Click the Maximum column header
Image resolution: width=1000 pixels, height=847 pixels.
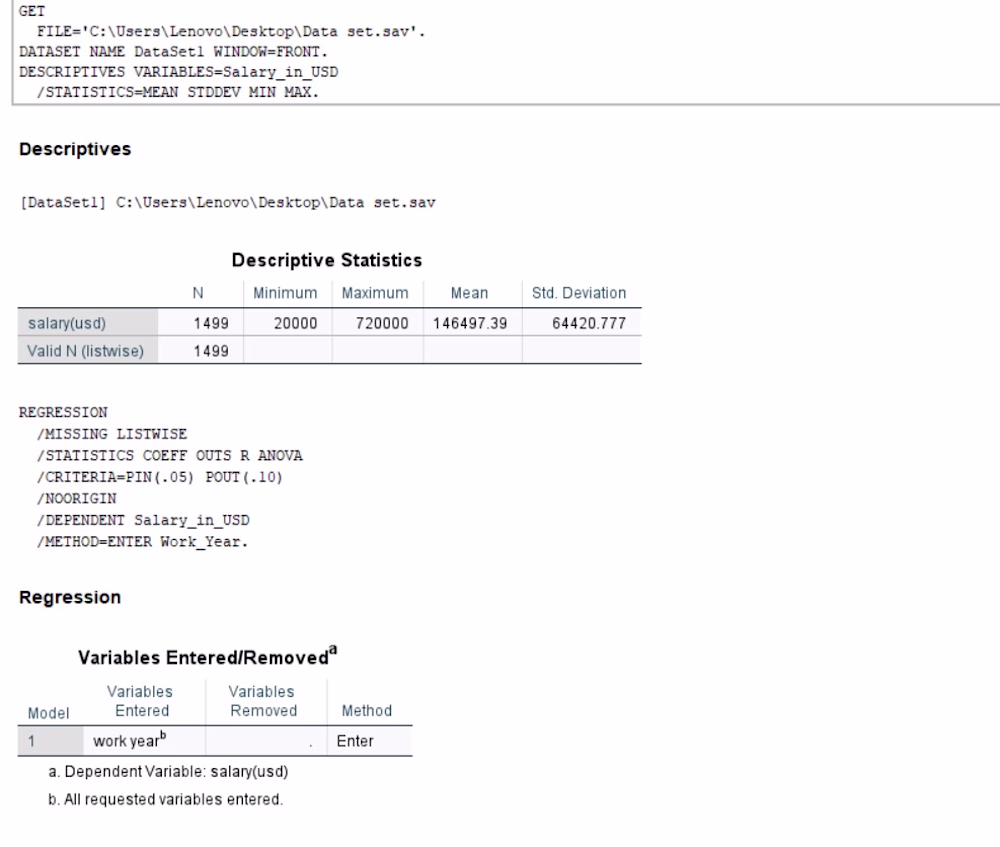pyautogui.click(x=375, y=293)
